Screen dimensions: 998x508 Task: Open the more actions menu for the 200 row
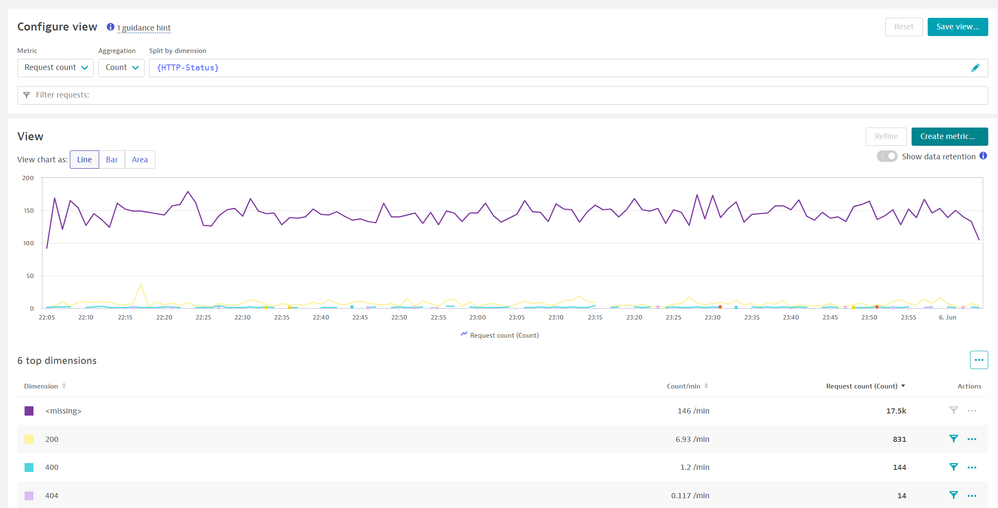point(972,439)
